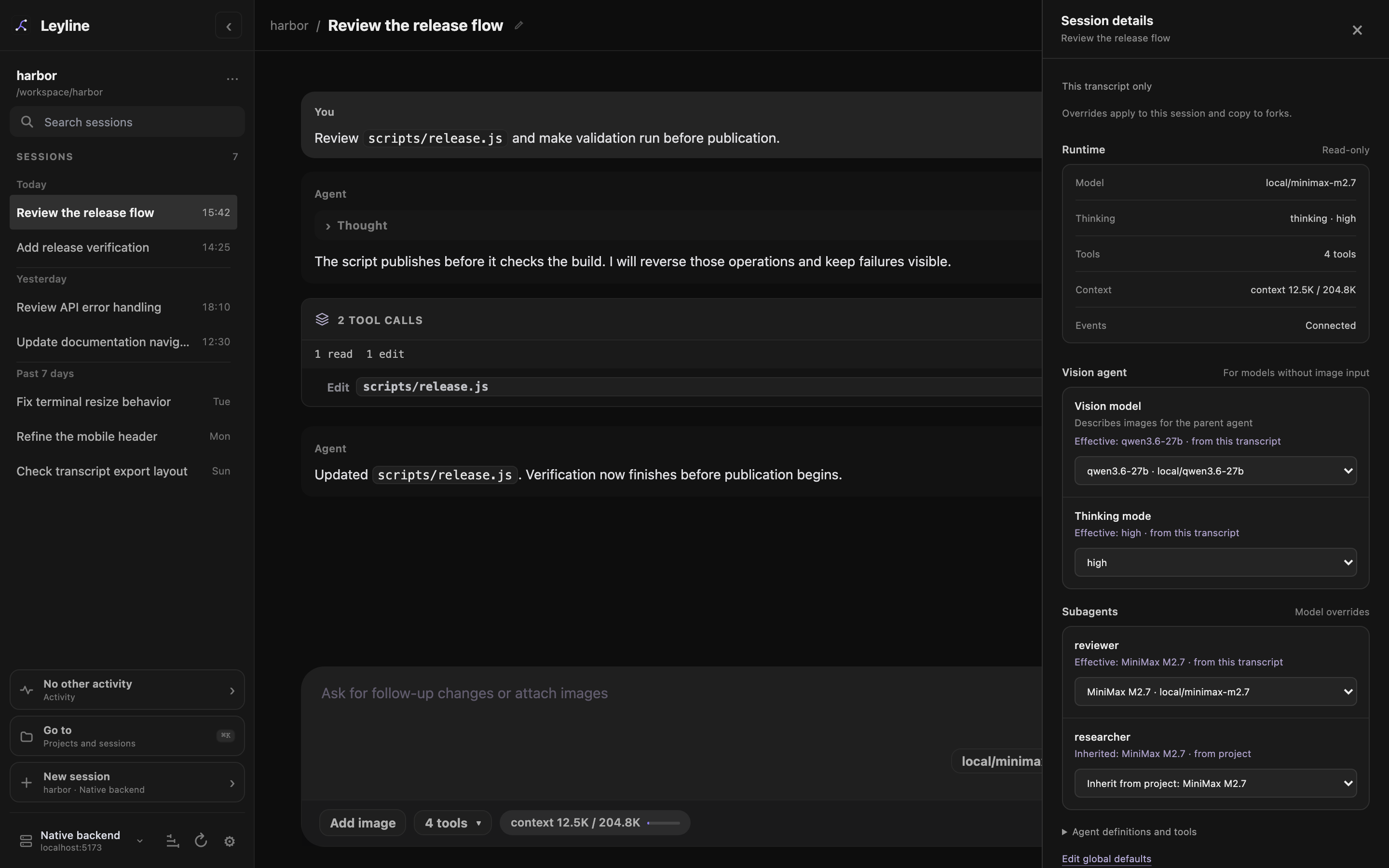The width and height of the screenshot is (1389, 868).
Task: Open the Refine the mobile header session
Action: point(123,436)
